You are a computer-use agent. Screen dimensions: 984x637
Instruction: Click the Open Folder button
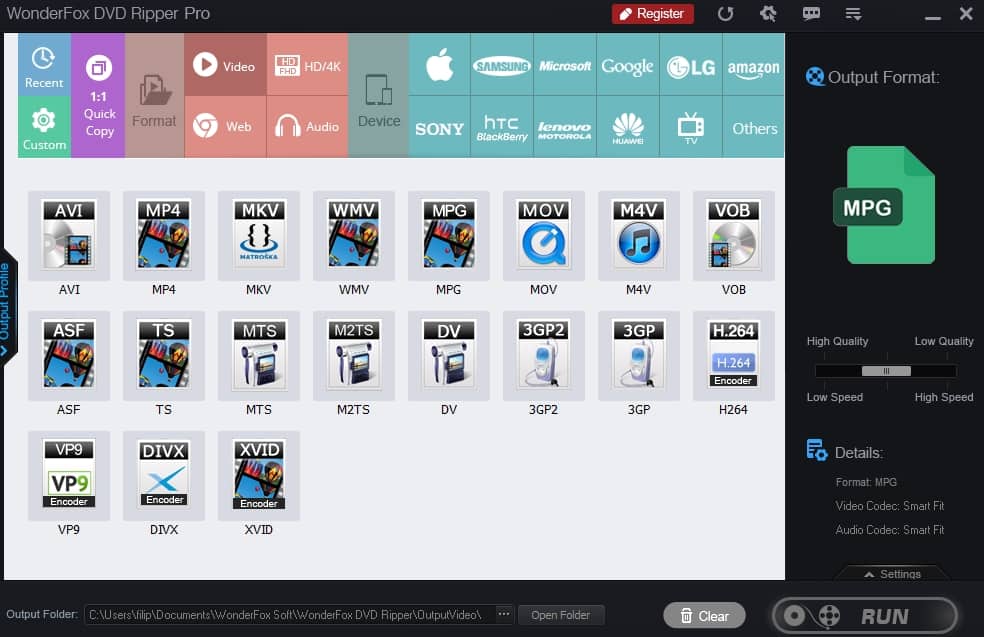pyautogui.click(x=561, y=615)
